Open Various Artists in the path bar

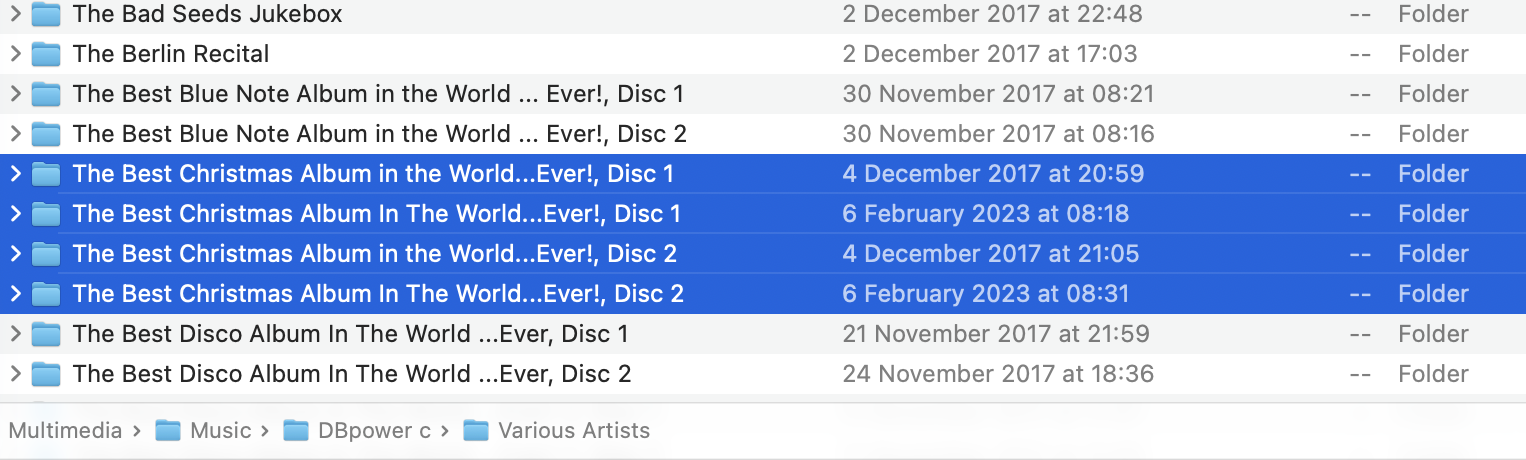pos(573,431)
